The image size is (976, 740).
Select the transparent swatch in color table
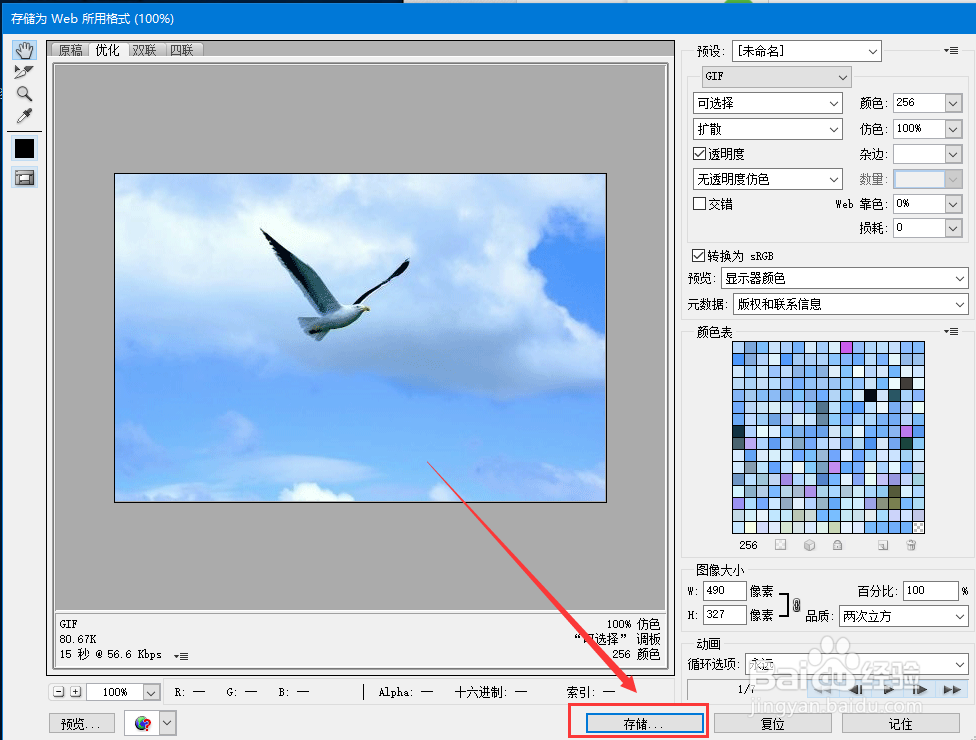point(918,527)
